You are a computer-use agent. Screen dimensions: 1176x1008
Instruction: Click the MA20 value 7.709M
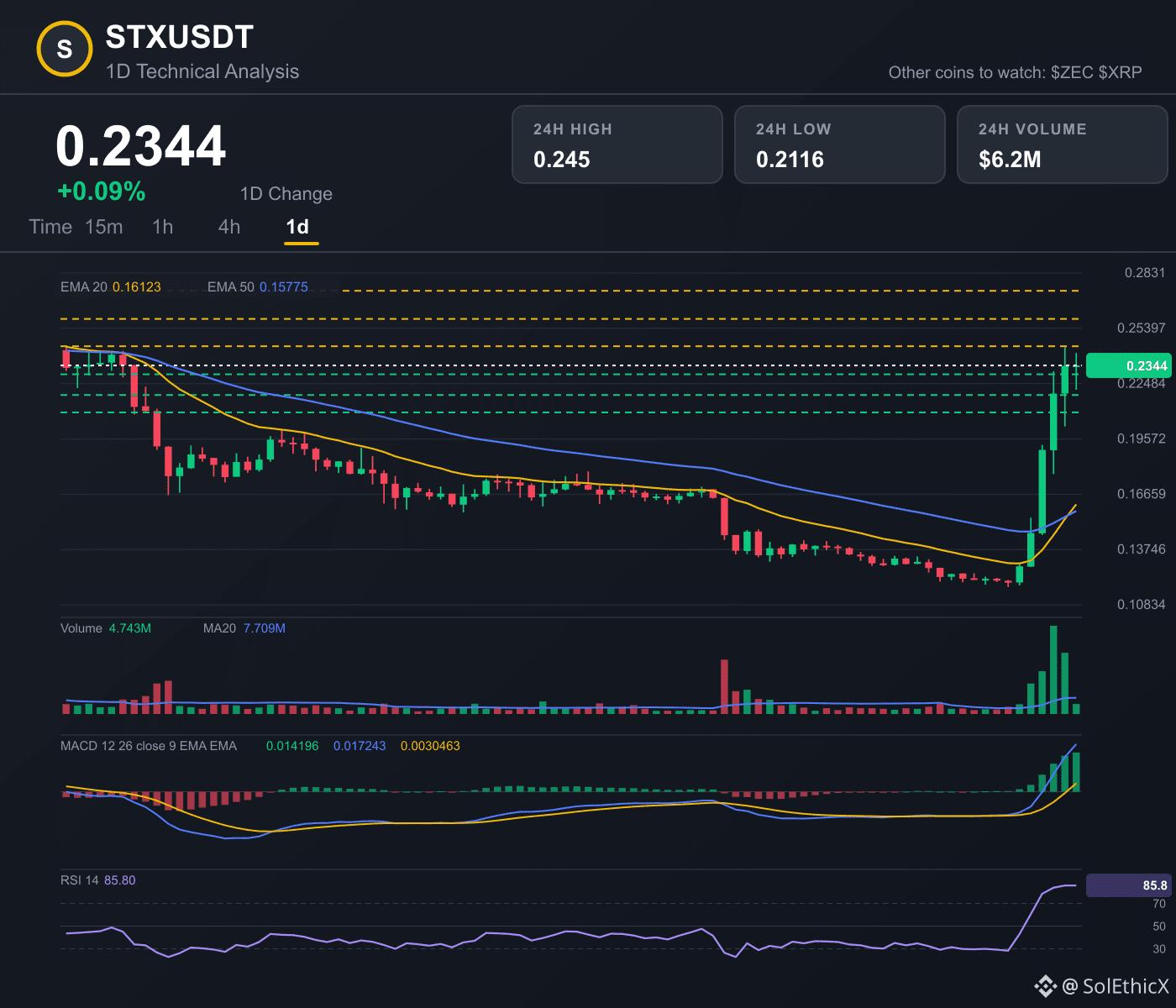click(x=265, y=628)
